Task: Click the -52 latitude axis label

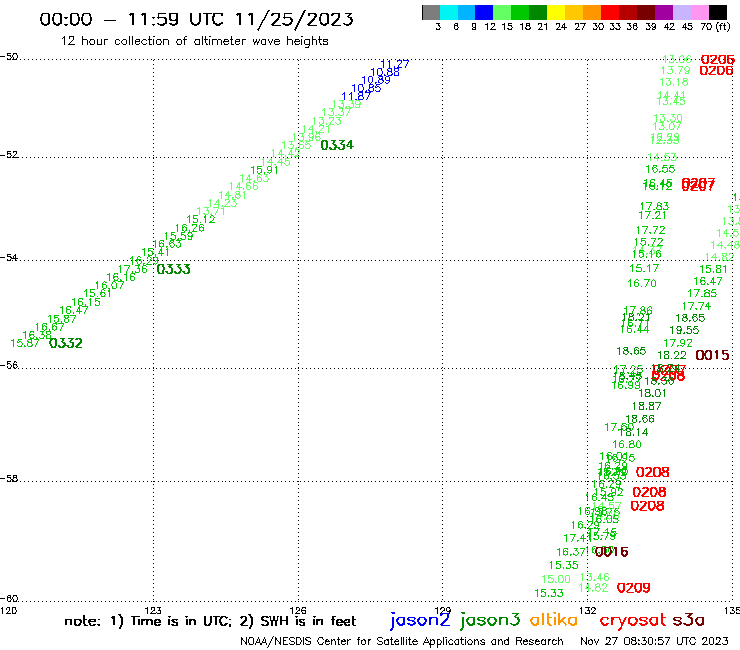Action: pyautogui.click(x=9, y=155)
